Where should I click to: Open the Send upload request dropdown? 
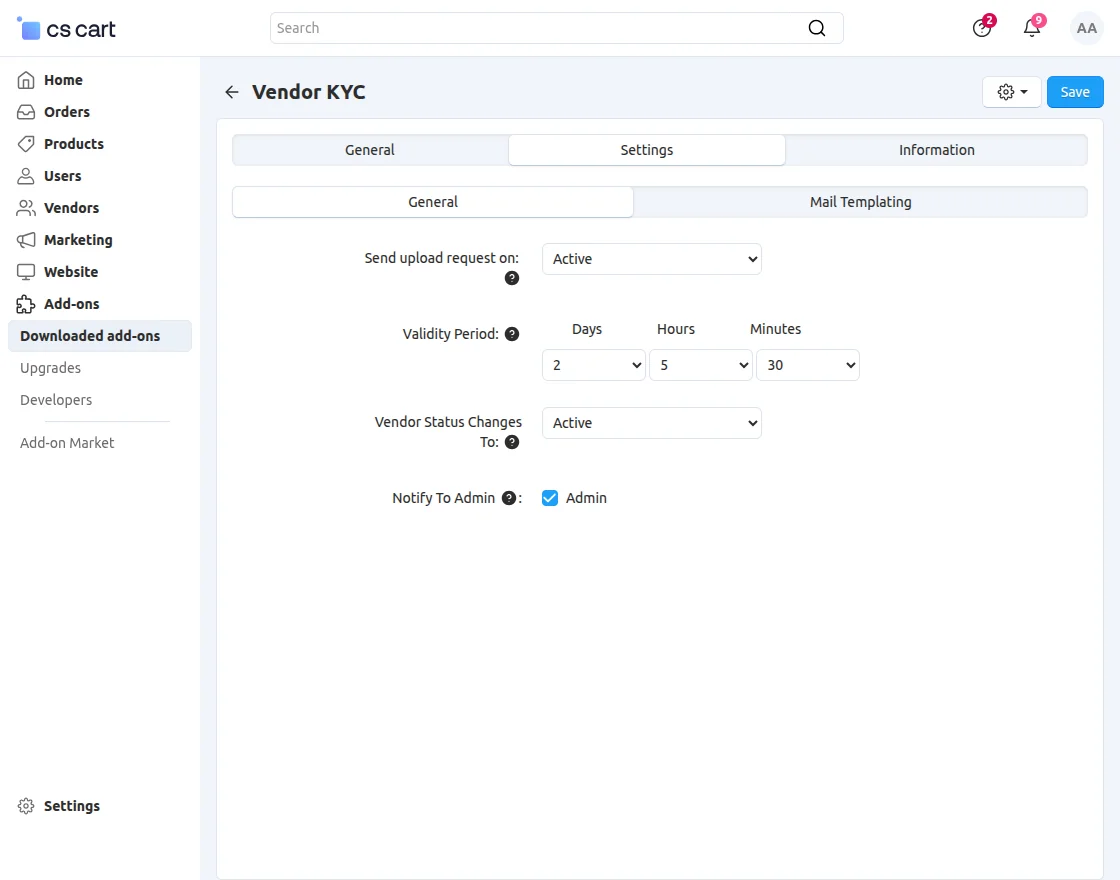[651, 258]
